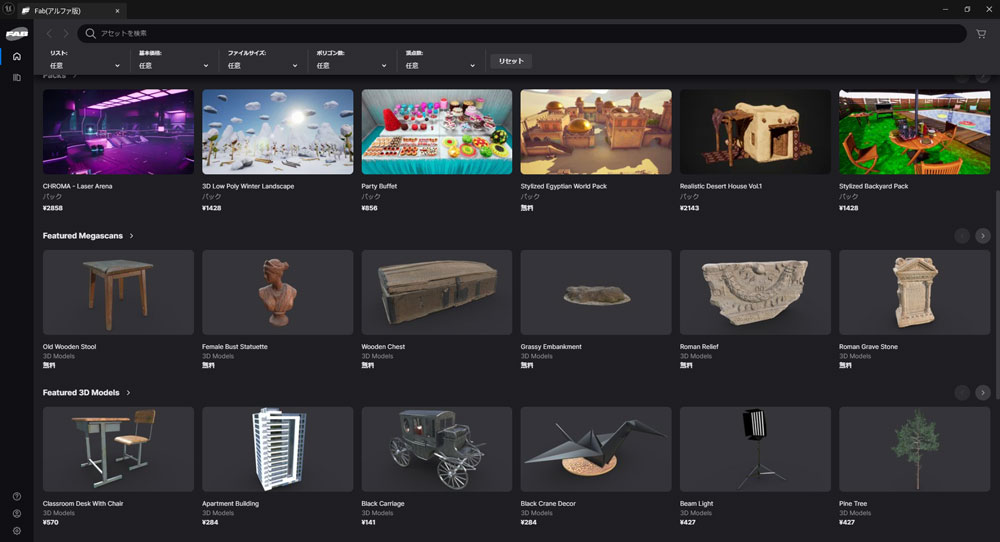Select the Fab(アルファ版) tab

[70, 11]
